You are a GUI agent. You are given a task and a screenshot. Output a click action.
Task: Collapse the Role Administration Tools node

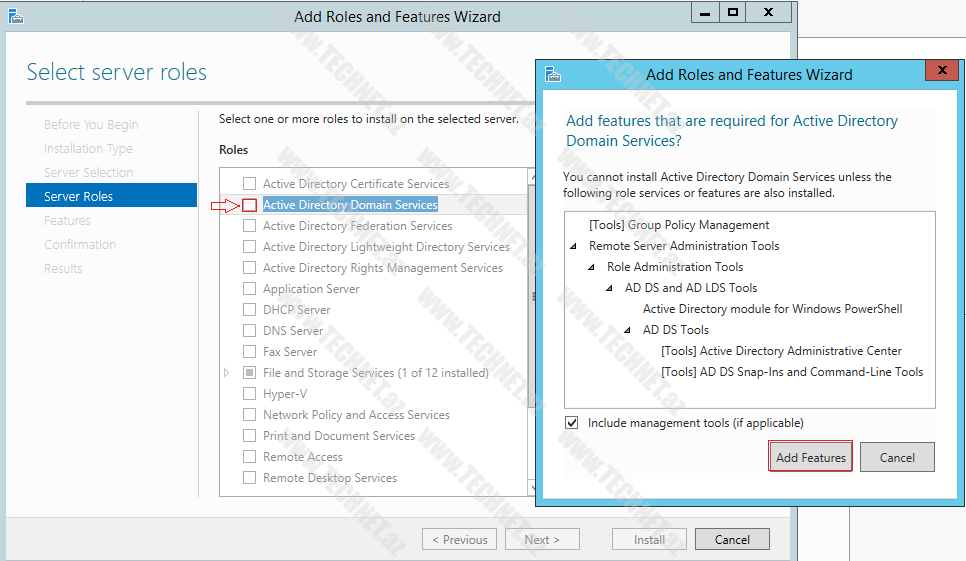tap(592, 267)
